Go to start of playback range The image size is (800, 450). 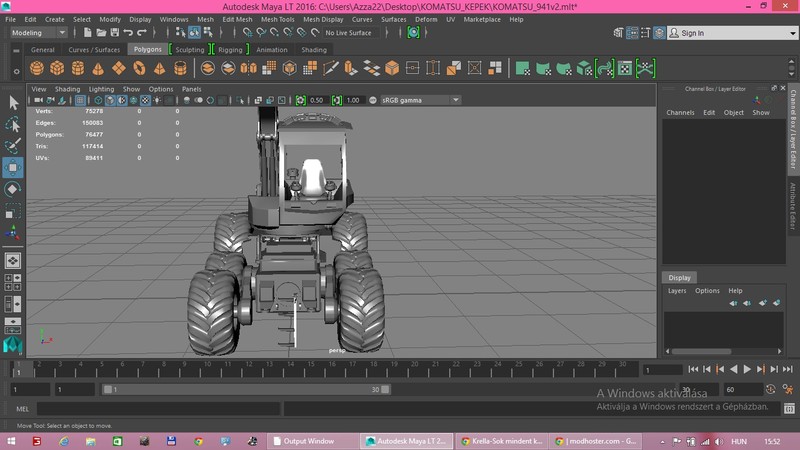[x=693, y=369]
